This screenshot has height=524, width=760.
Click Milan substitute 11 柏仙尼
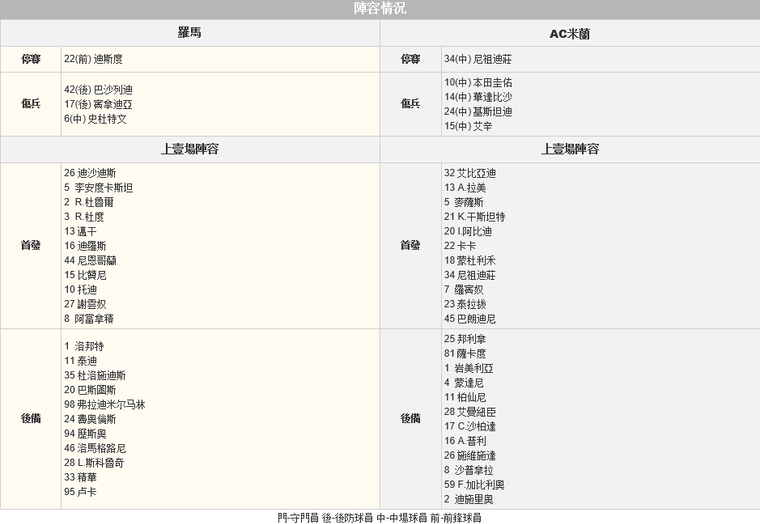[465, 397]
